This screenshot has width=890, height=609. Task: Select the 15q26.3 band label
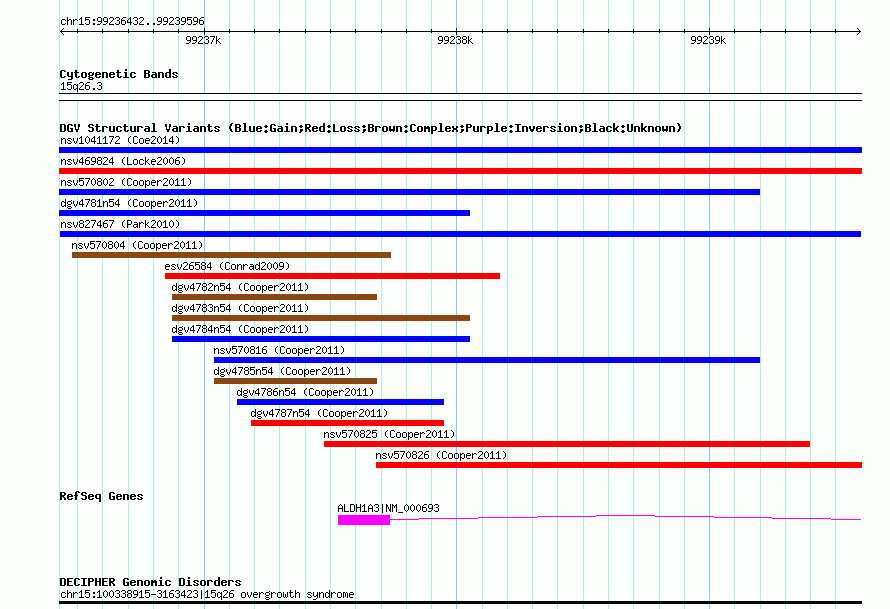[x=81, y=86]
